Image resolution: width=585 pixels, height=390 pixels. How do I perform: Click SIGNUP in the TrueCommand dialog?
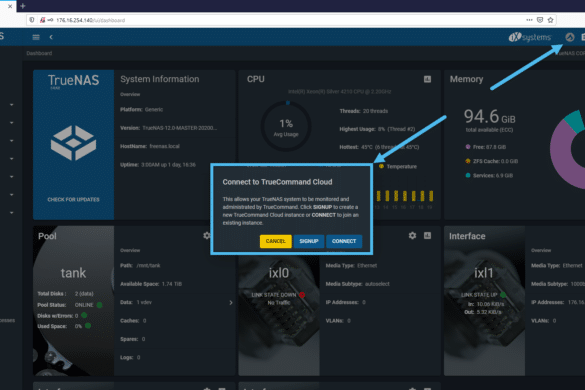click(309, 241)
